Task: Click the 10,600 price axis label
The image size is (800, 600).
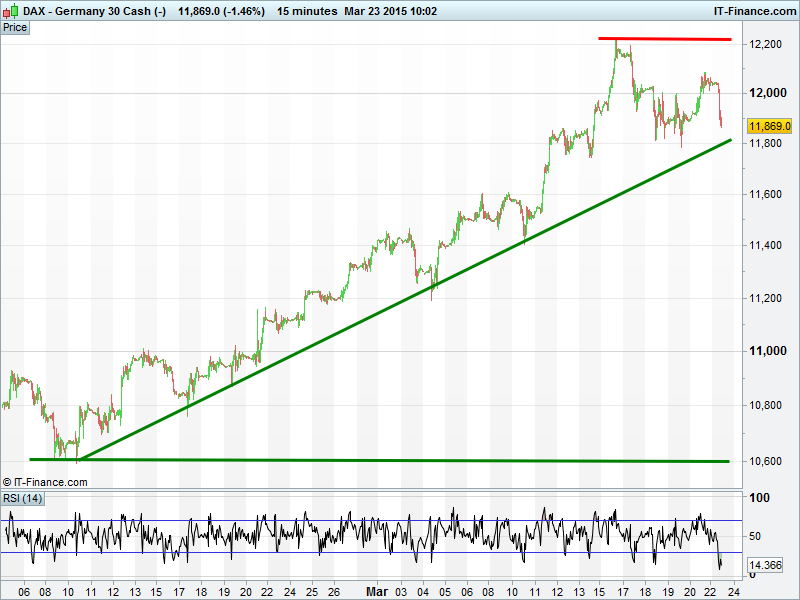Action: click(765, 461)
